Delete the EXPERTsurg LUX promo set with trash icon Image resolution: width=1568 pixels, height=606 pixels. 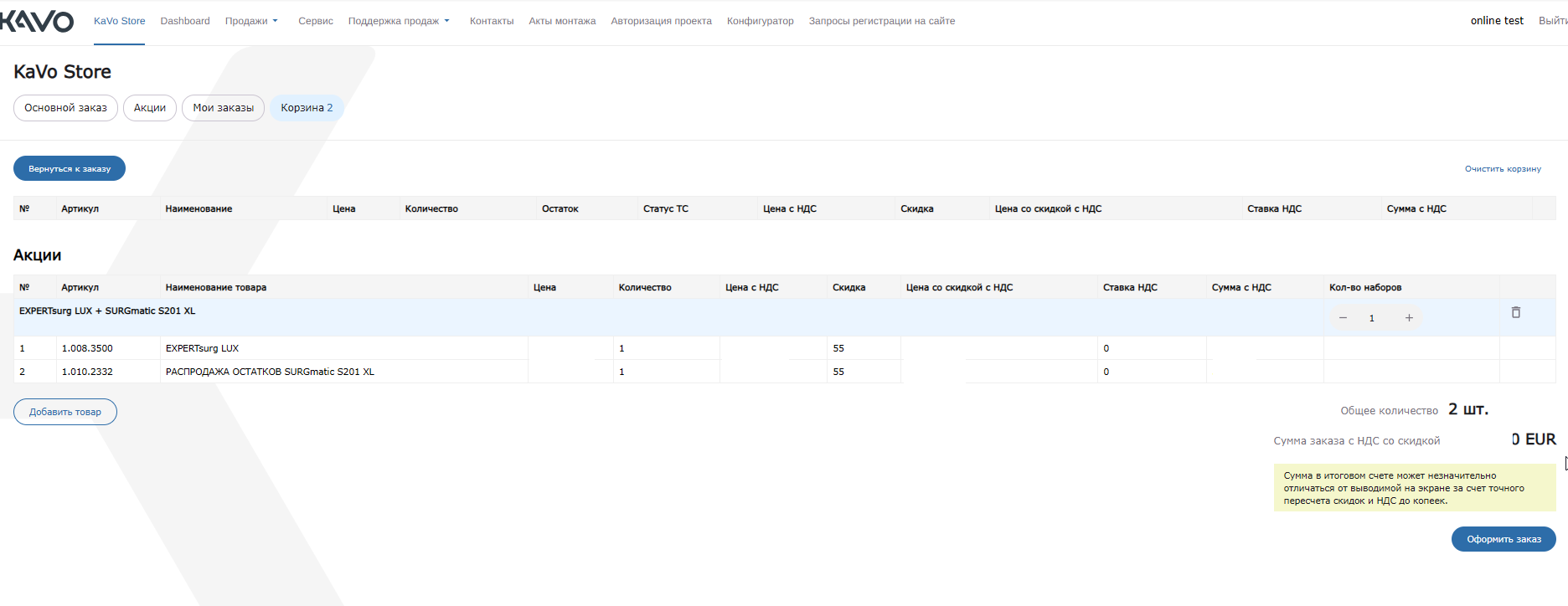click(1515, 312)
